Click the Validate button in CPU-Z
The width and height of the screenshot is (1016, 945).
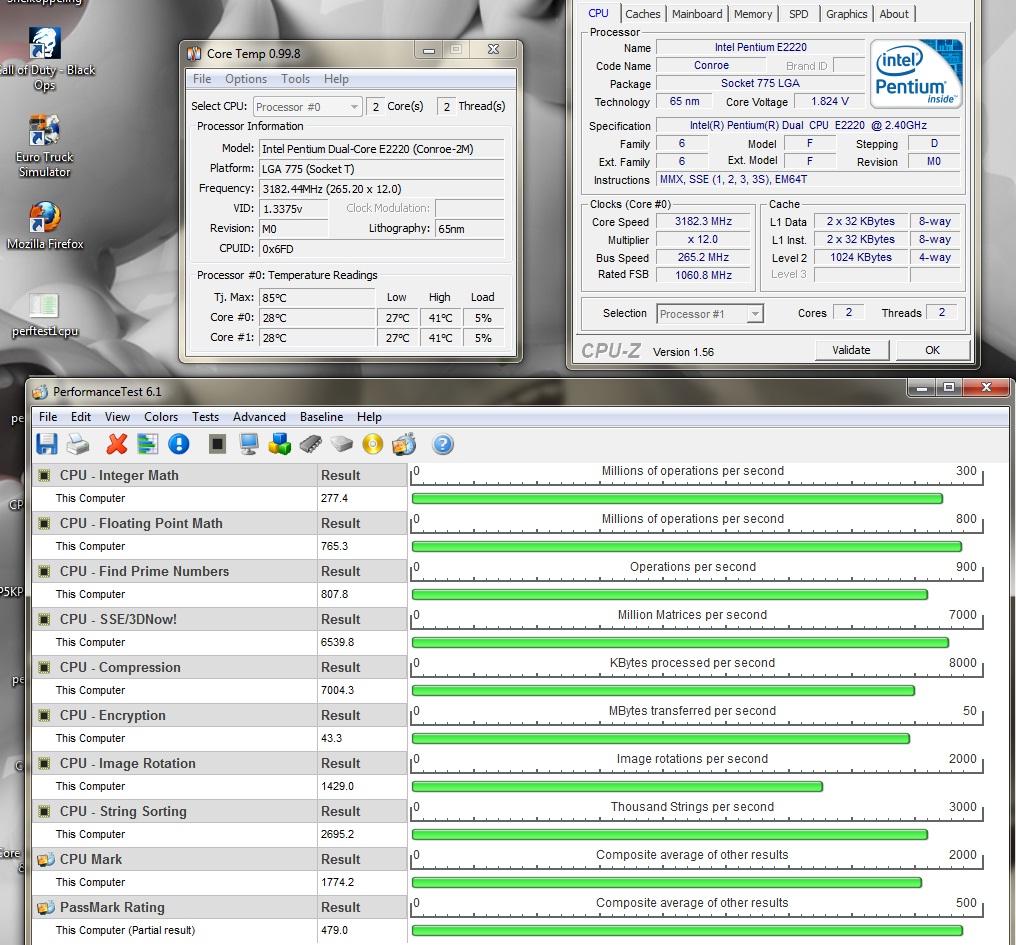pos(851,350)
